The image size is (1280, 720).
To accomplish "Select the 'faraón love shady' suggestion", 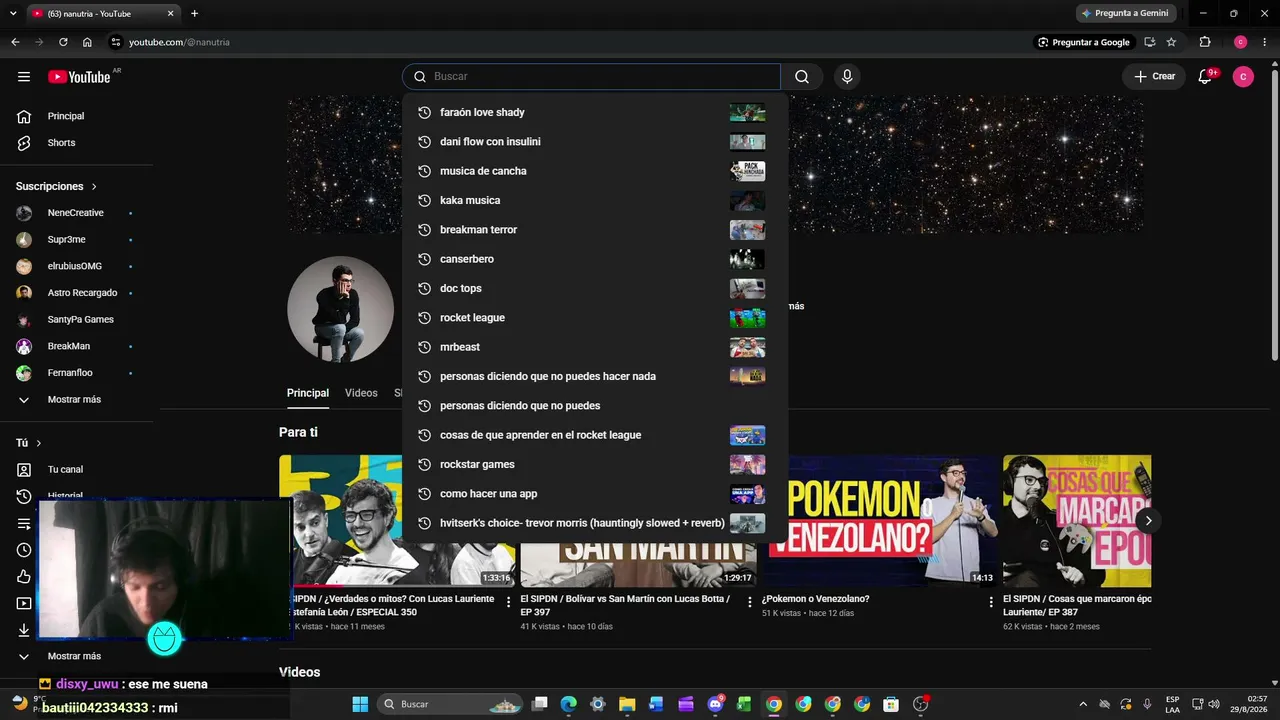I will click(x=595, y=112).
